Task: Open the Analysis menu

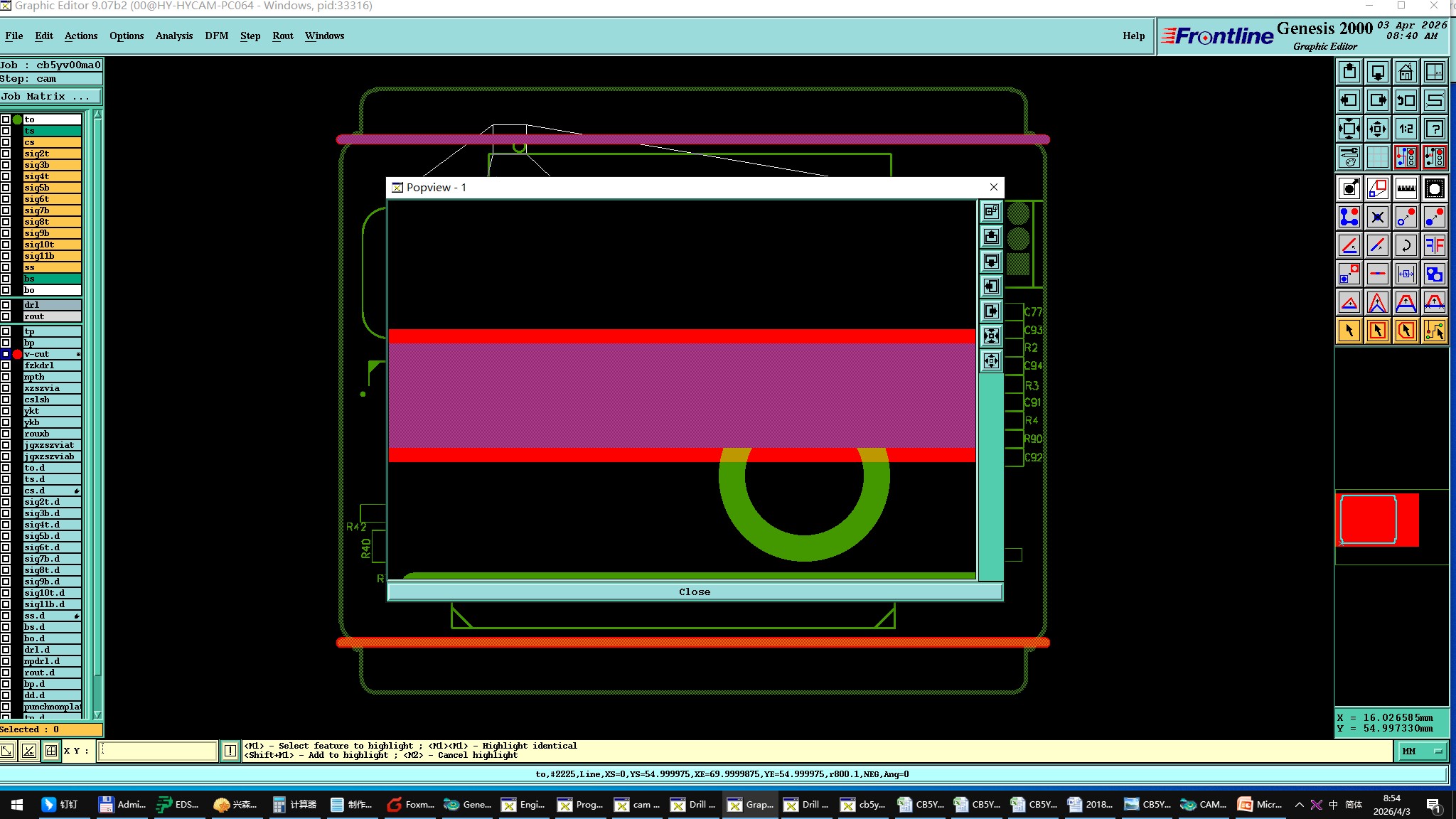Action: (x=173, y=36)
